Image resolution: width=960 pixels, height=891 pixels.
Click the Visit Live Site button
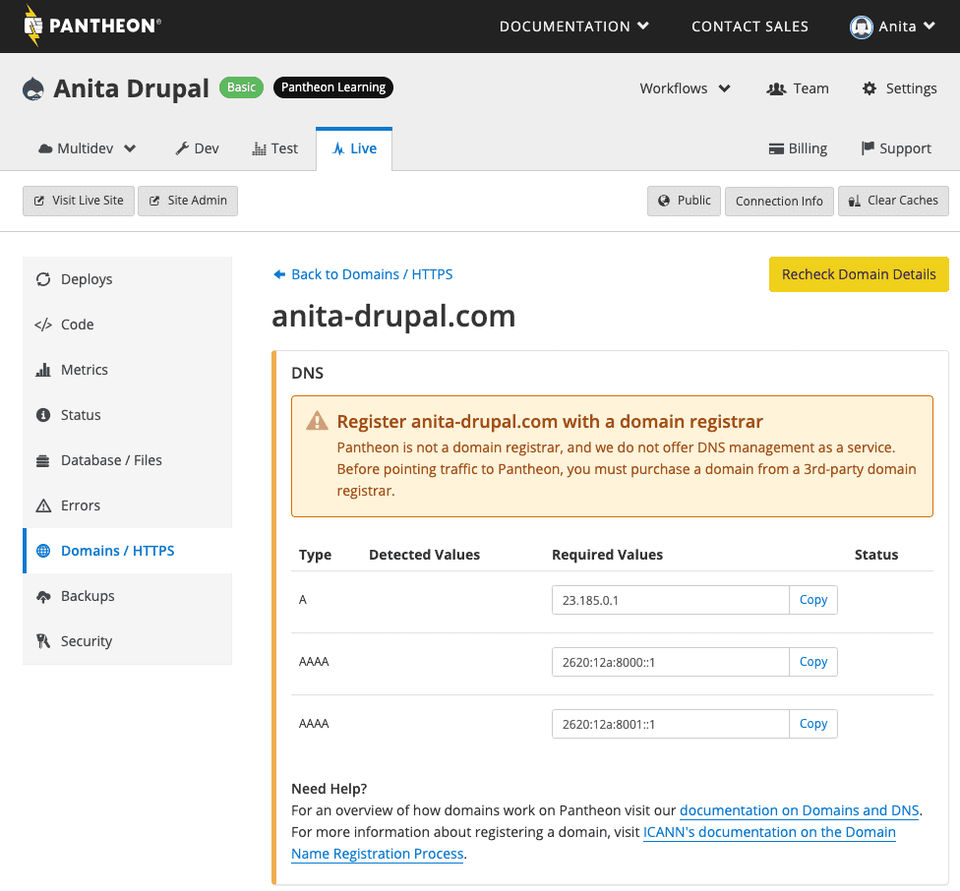pyautogui.click(x=78, y=201)
